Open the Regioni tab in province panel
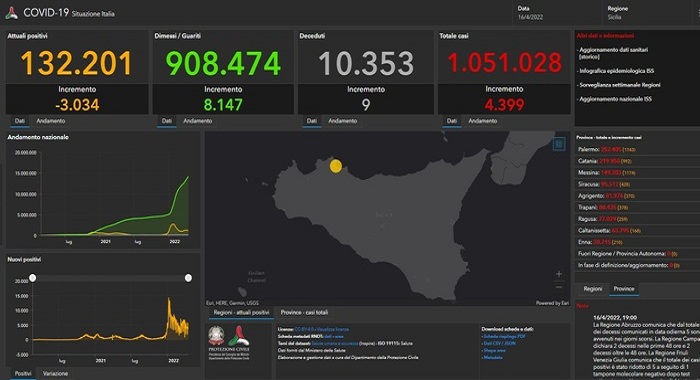 coord(592,288)
